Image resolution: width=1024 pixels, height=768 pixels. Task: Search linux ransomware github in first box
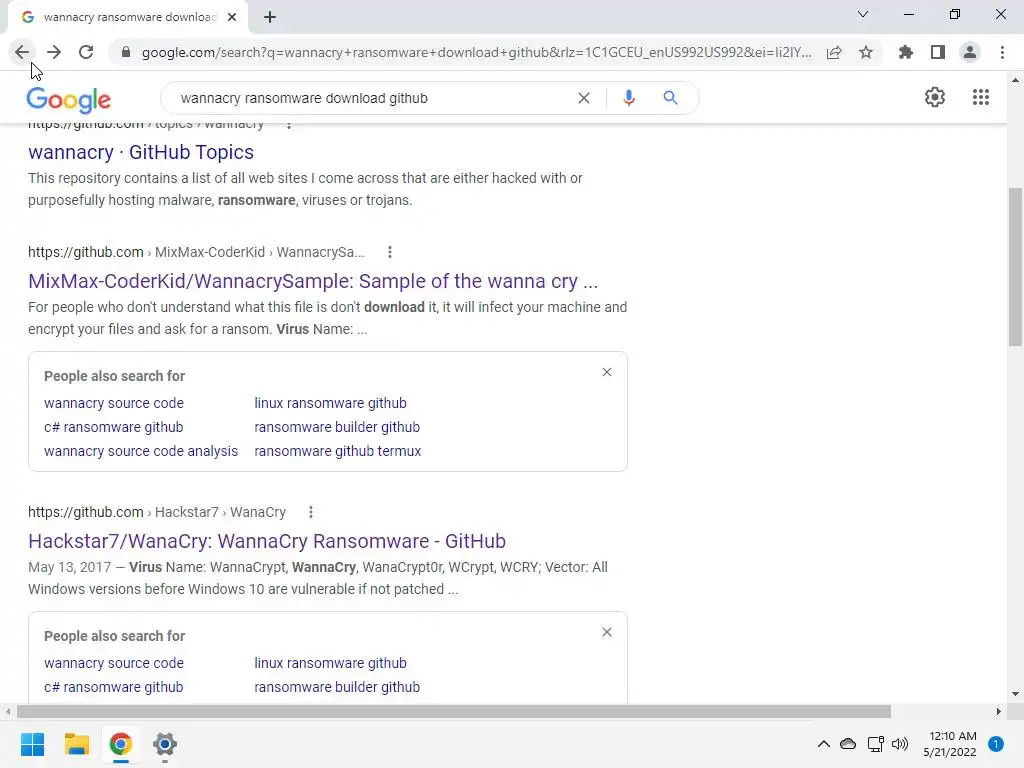pos(330,403)
